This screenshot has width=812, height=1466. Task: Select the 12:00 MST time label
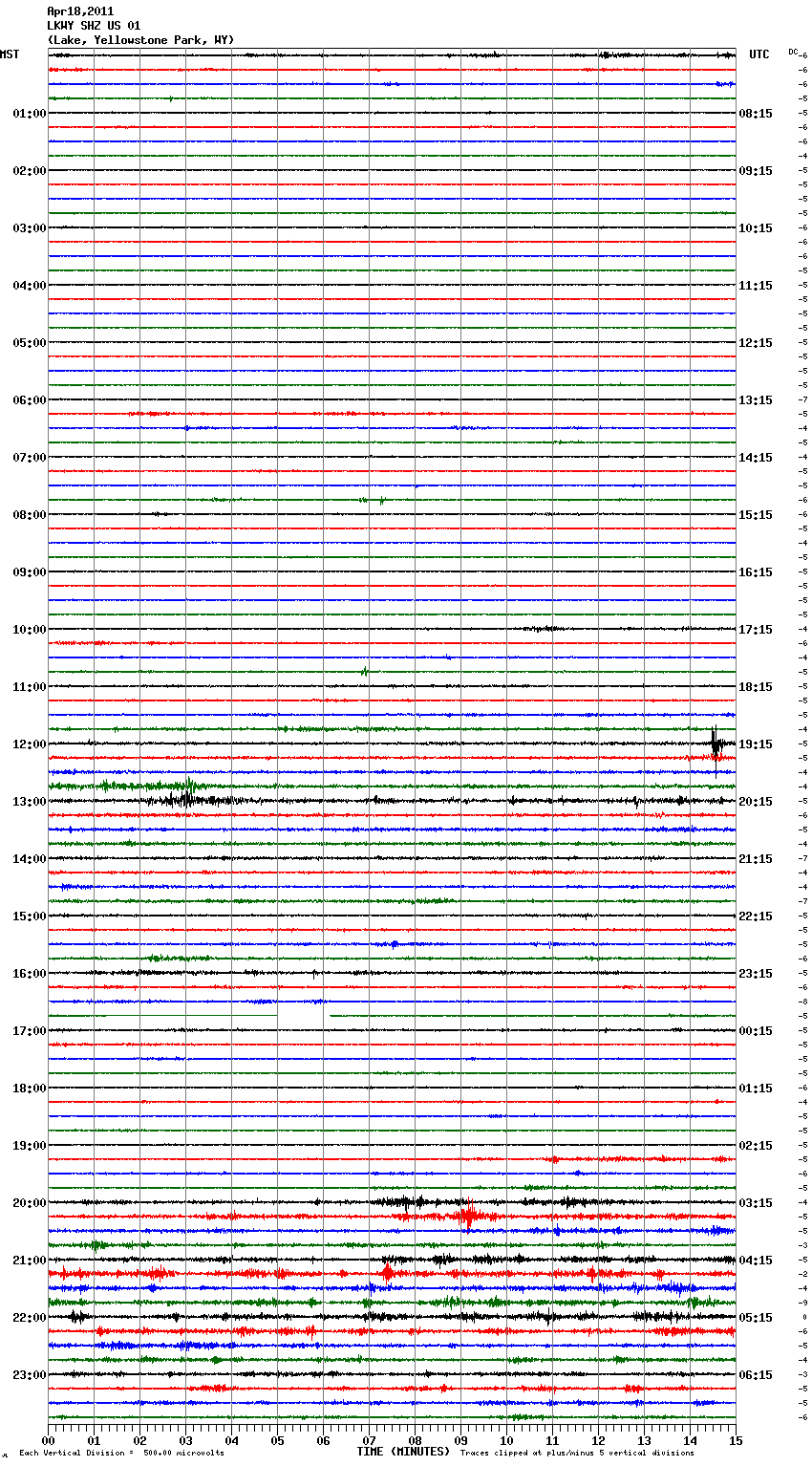[x=29, y=744]
